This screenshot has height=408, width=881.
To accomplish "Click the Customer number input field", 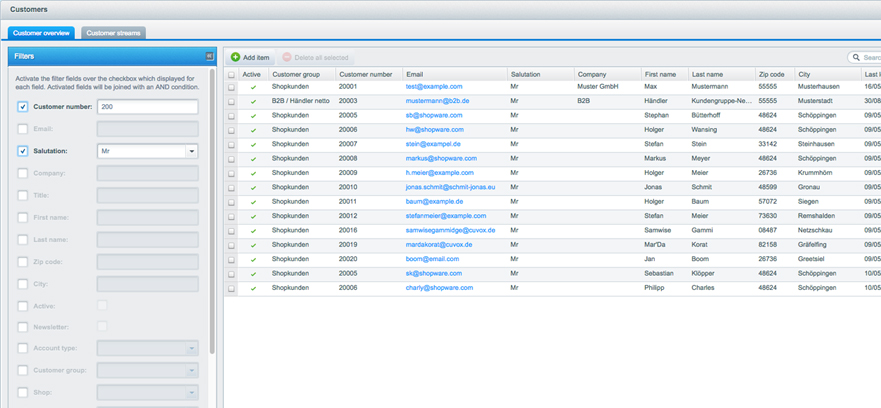I will coord(147,106).
